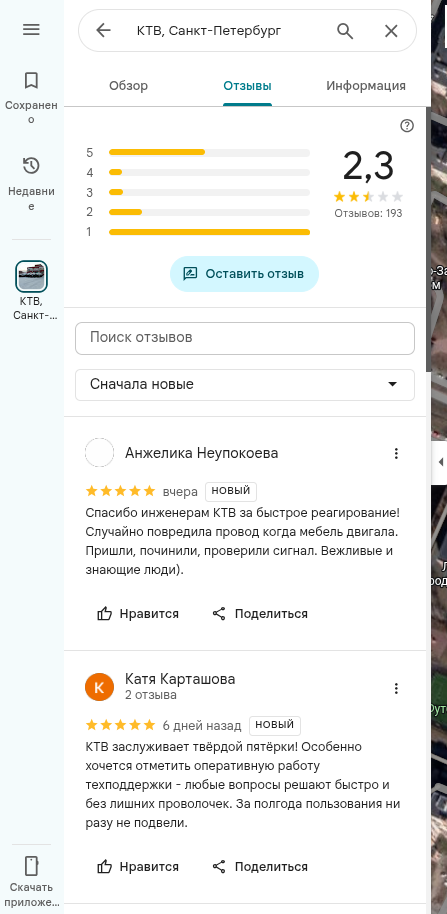Screen dimensions: 447x914
Task: Switch to the Информация tab
Action: click(x=365, y=86)
